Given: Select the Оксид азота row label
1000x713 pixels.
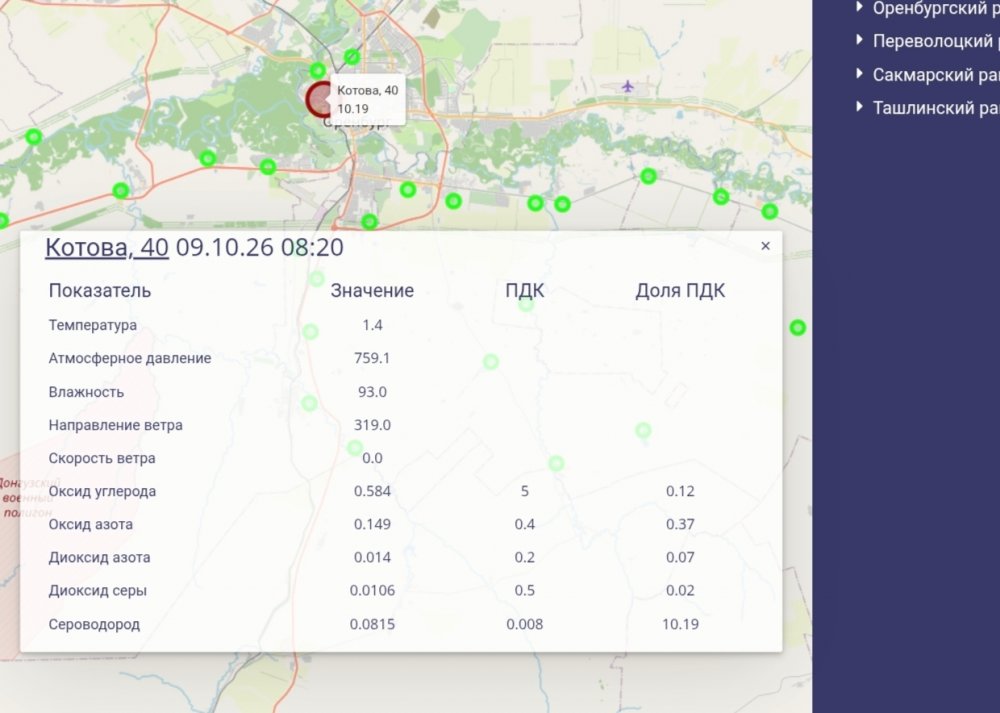Looking at the screenshot, I should coord(91,525).
